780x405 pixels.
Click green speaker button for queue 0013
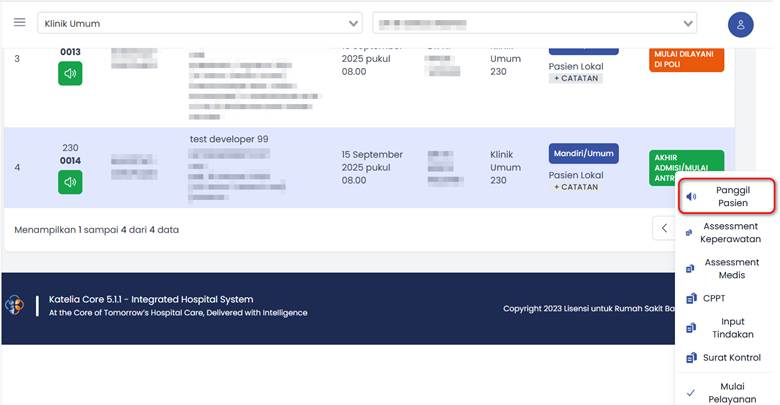(x=70, y=73)
